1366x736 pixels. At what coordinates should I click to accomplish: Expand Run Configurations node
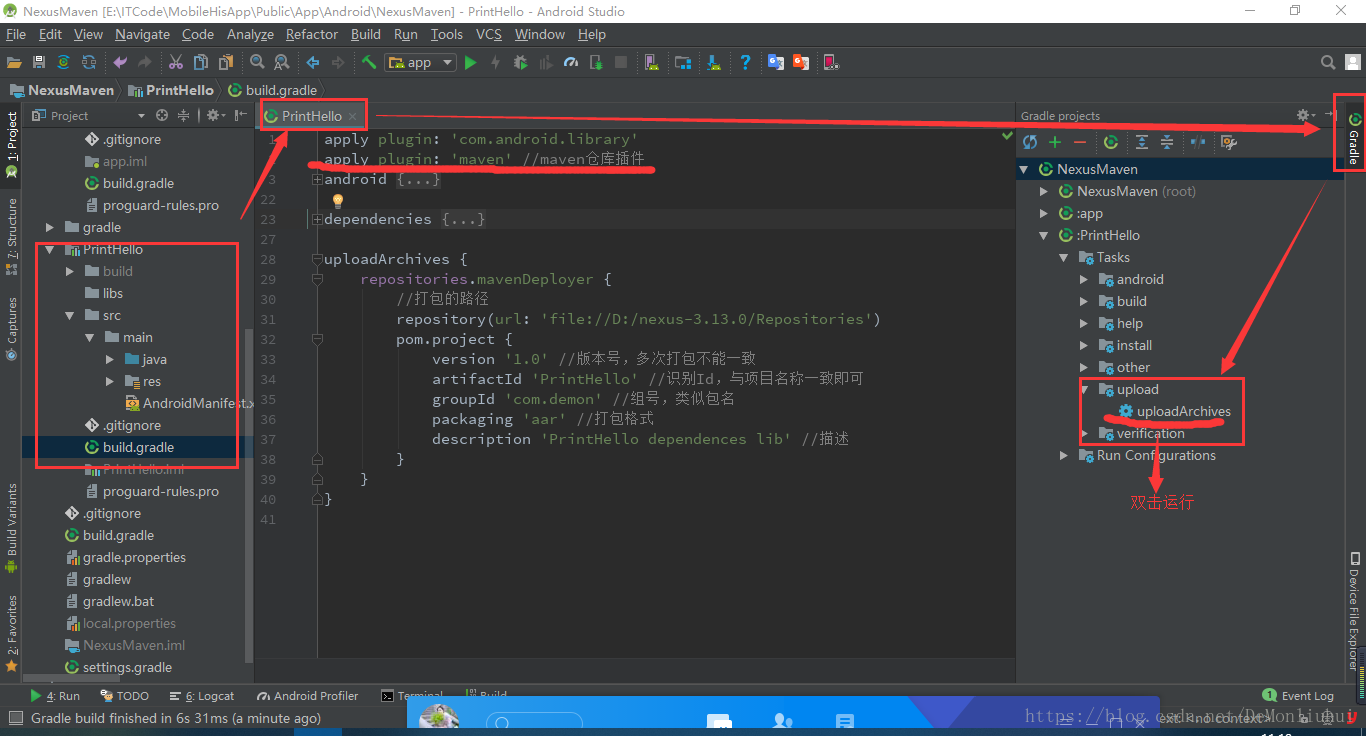click(x=1064, y=456)
